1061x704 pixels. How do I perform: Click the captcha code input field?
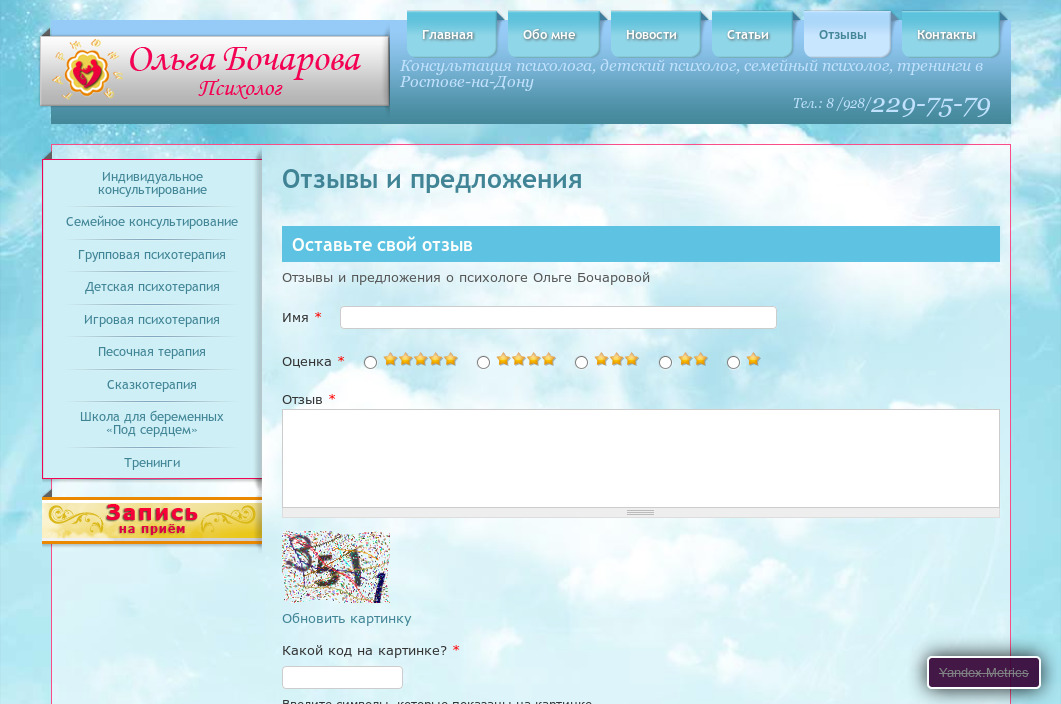tap(342, 678)
